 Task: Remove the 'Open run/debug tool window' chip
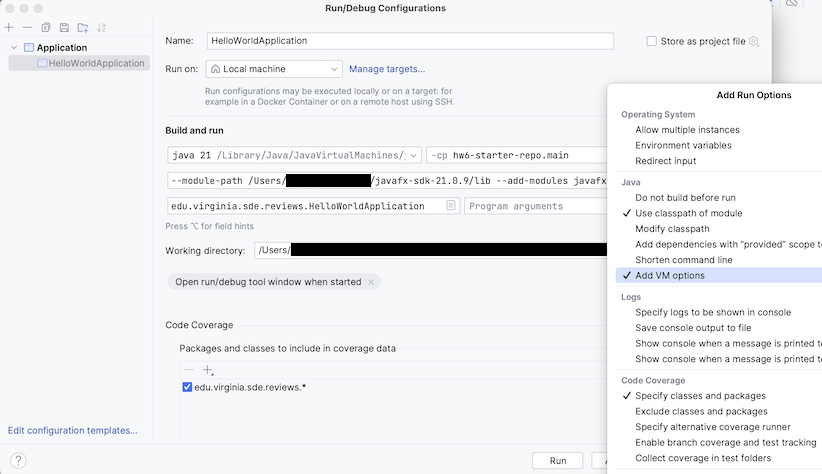tap(371, 282)
